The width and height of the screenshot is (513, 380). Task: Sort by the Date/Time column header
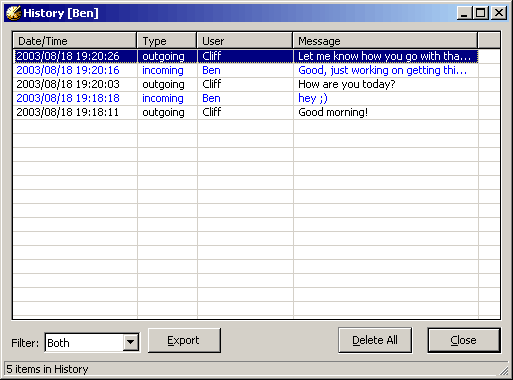[x=75, y=41]
